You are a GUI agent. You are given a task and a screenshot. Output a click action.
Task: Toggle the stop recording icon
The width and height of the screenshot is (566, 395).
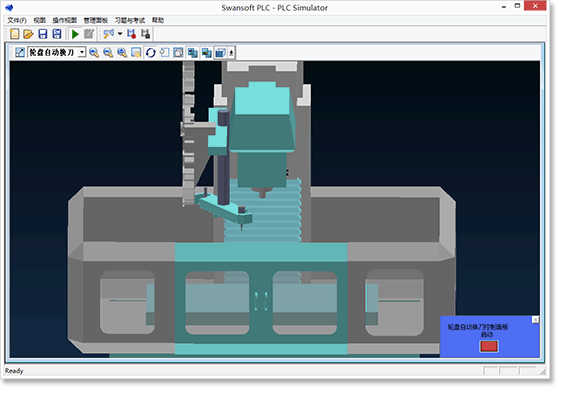tap(145, 34)
